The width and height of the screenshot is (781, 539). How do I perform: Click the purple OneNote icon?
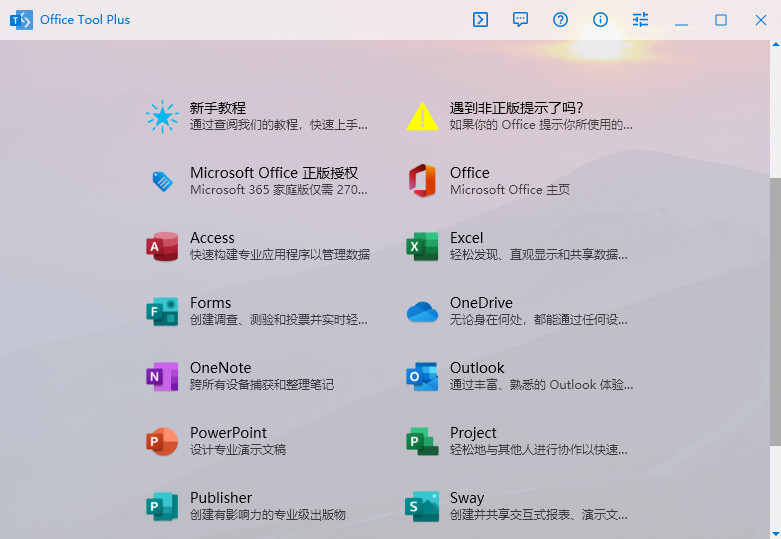pyautogui.click(x=162, y=376)
